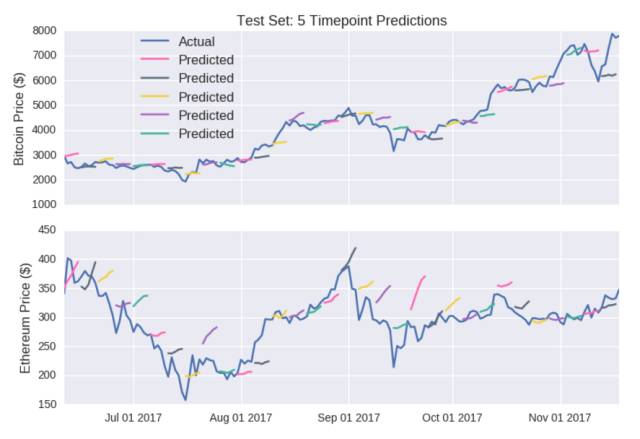
Task: Click the 150 tick on Ethereum axis
Action: click(47, 404)
